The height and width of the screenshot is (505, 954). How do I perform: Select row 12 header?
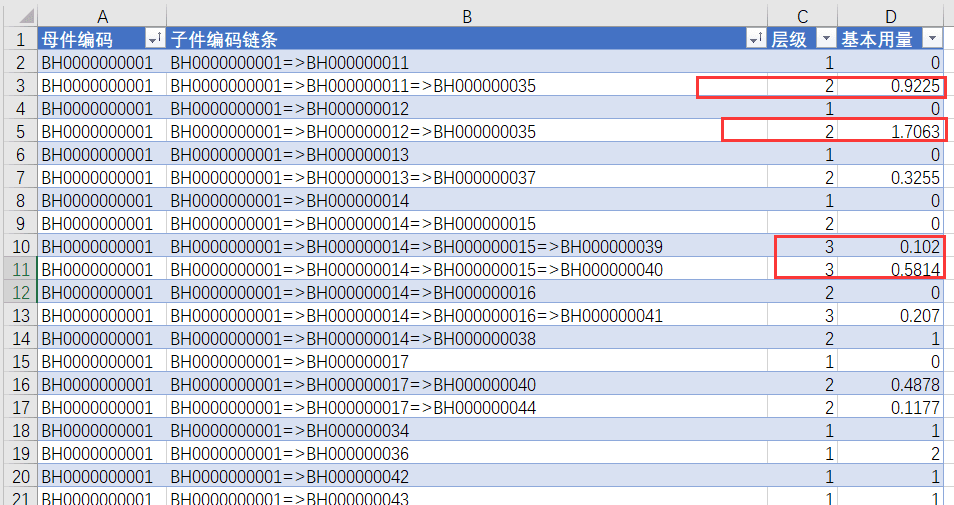pos(21,293)
